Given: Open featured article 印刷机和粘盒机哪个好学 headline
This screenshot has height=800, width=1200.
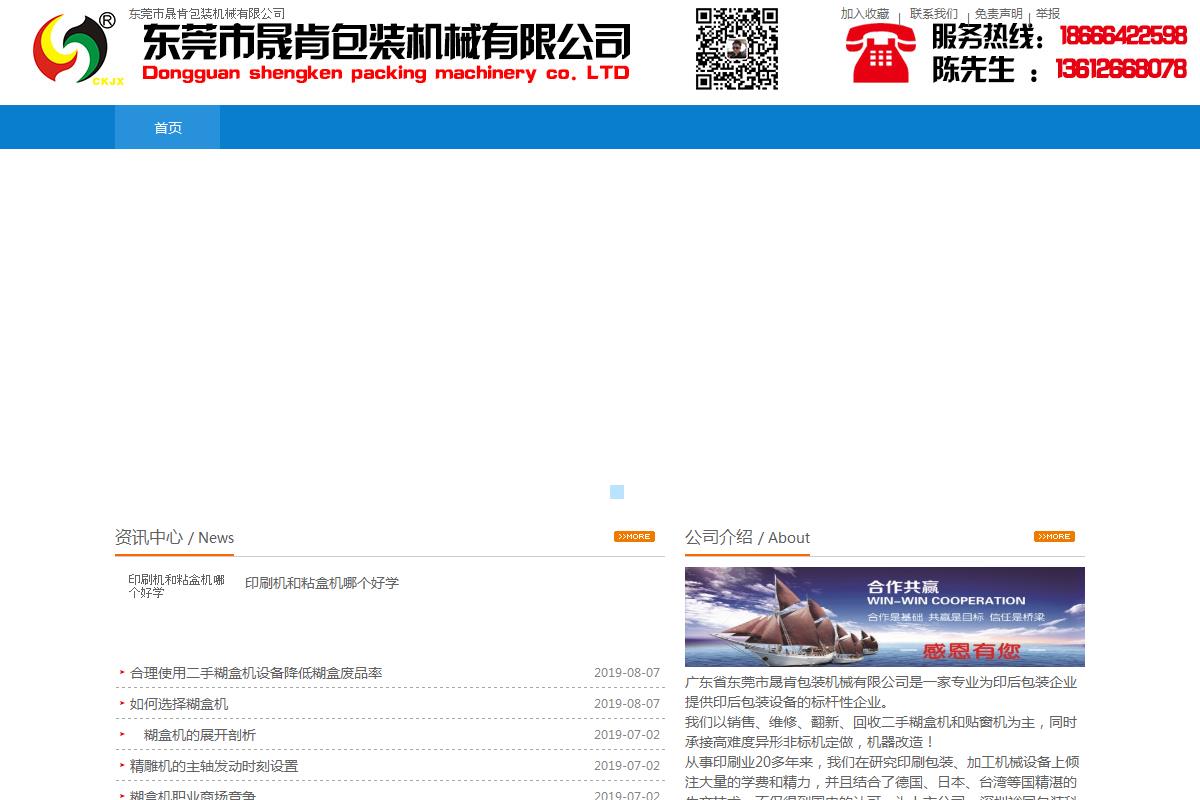Looking at the screenshot, I should 322,583.
